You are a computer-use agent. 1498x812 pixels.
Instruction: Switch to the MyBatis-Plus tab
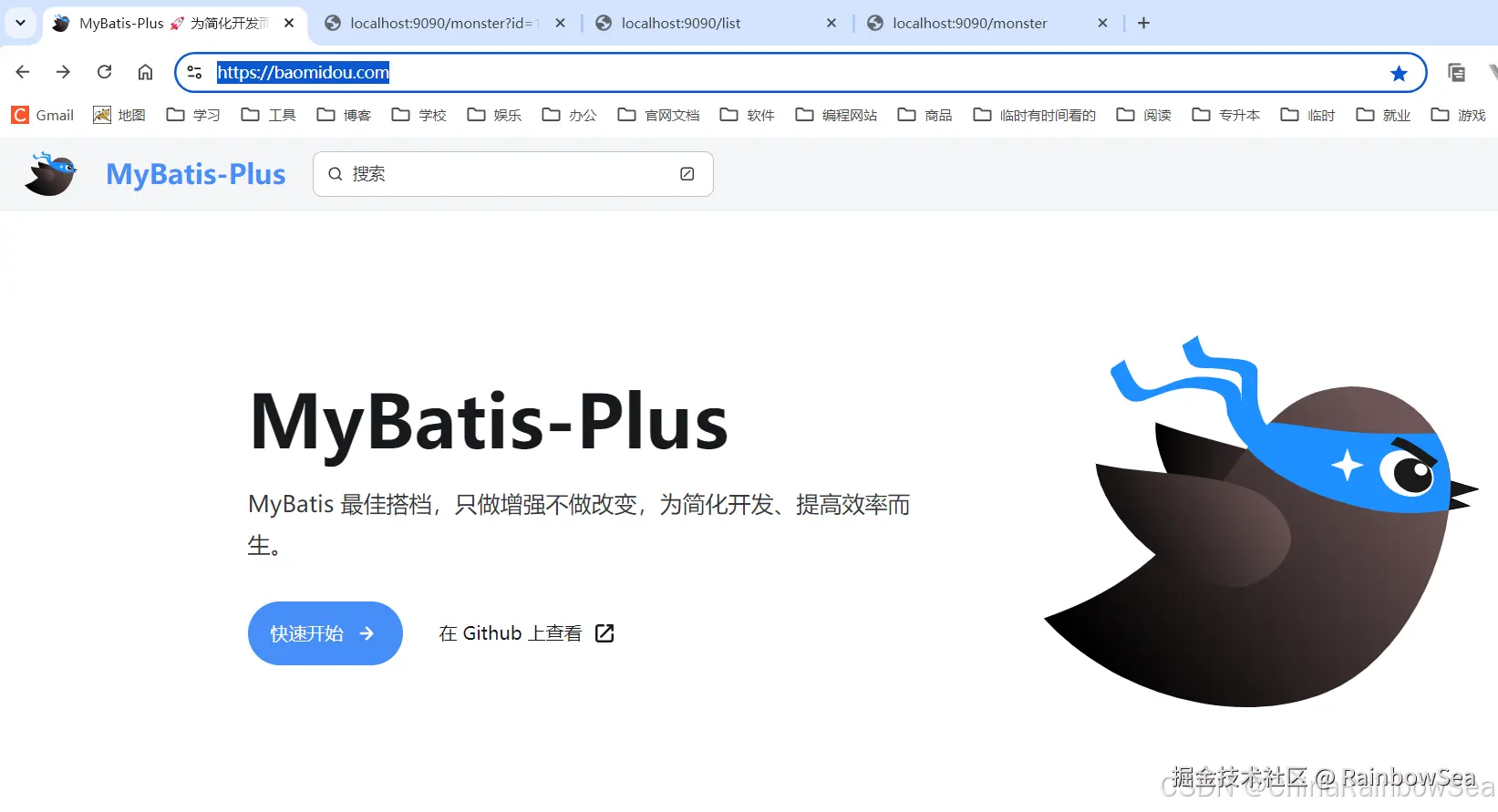[x=173, y=24]
